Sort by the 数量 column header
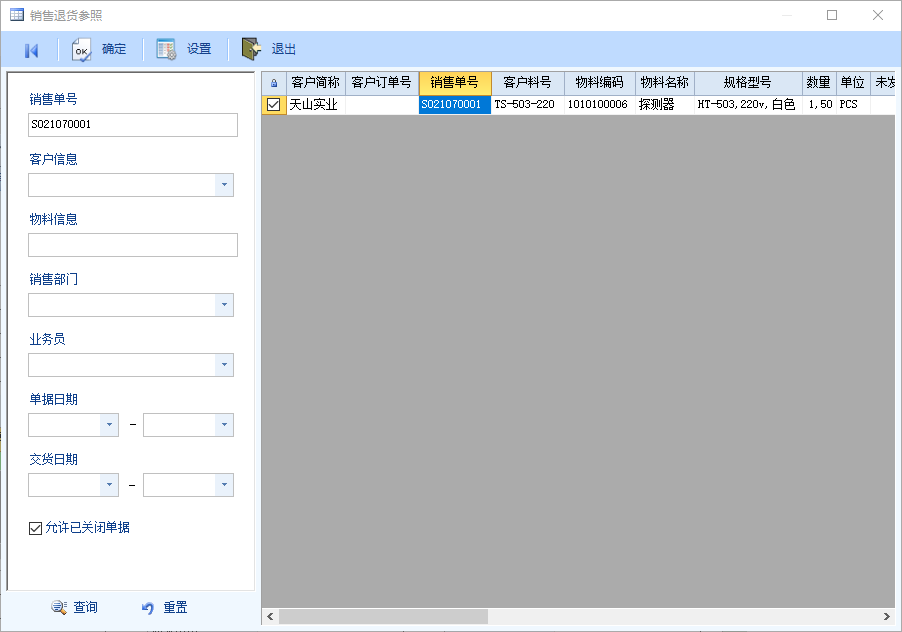 click(x=819, y=83)
